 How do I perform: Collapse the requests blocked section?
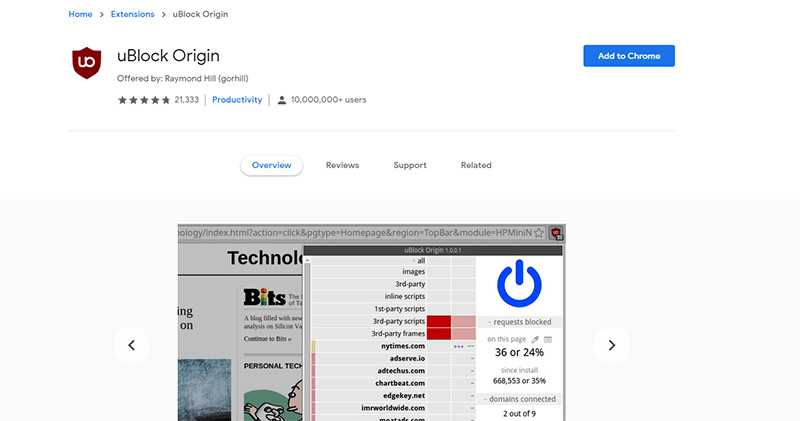[519, 322]
